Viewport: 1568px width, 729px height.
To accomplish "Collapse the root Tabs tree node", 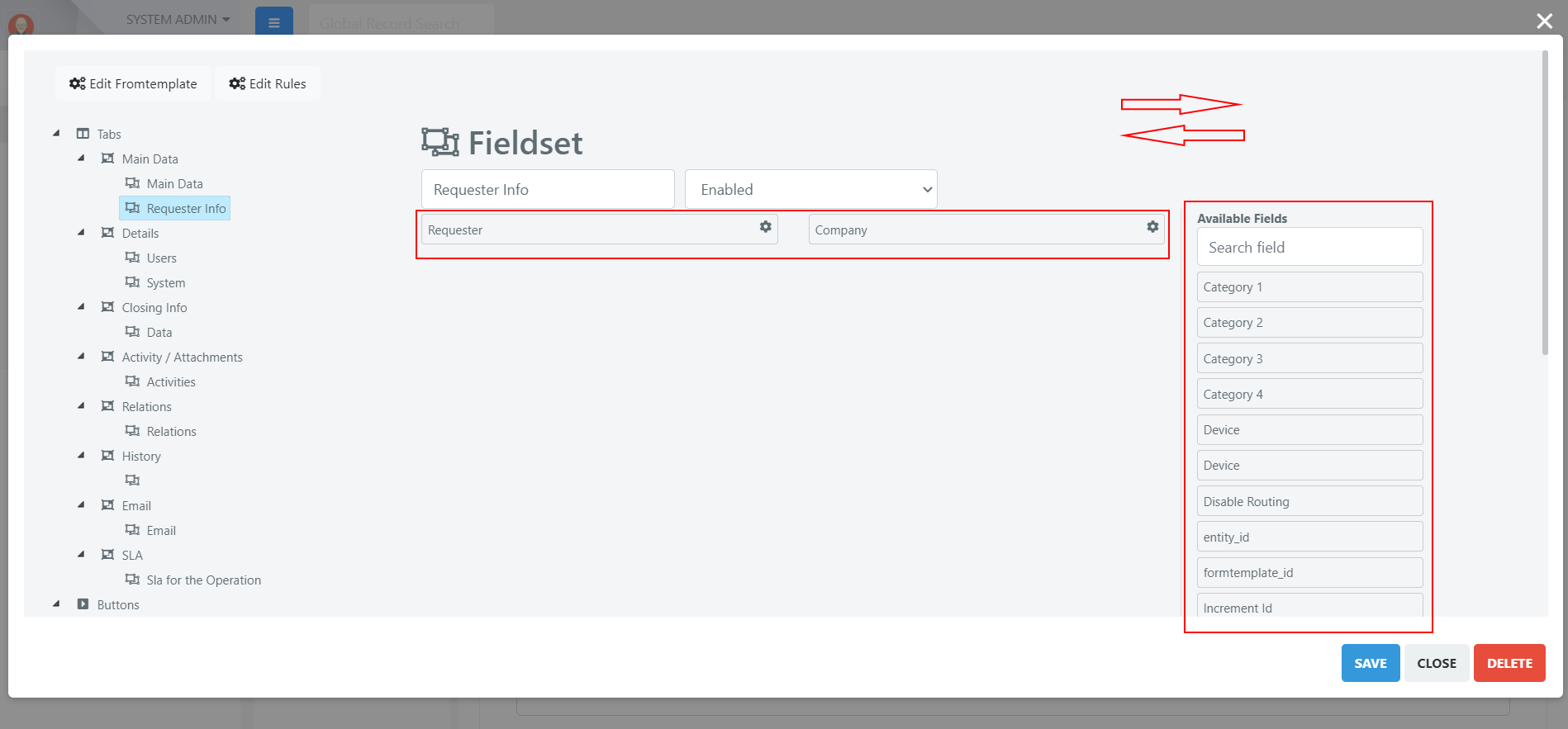I will coord(56,133).
